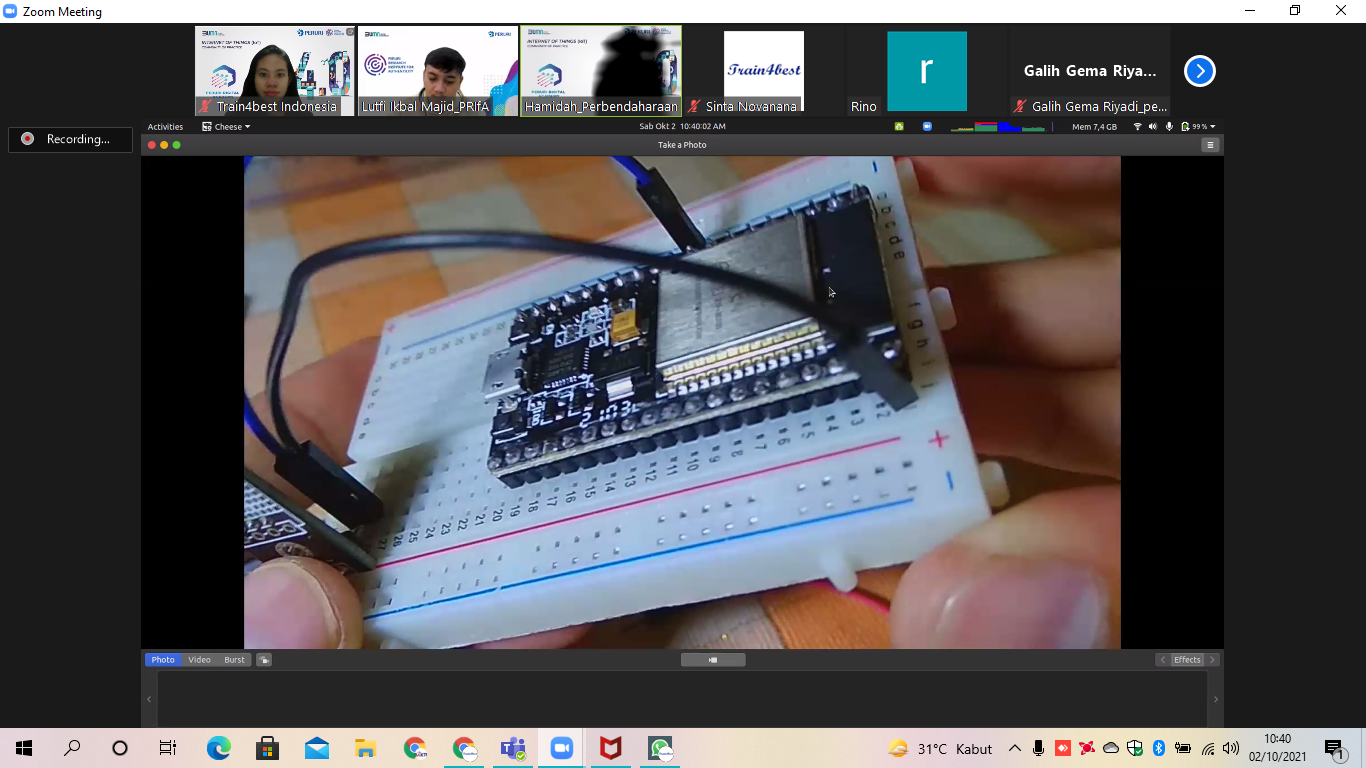Show next participants with blue arrow

[1200, 71]
